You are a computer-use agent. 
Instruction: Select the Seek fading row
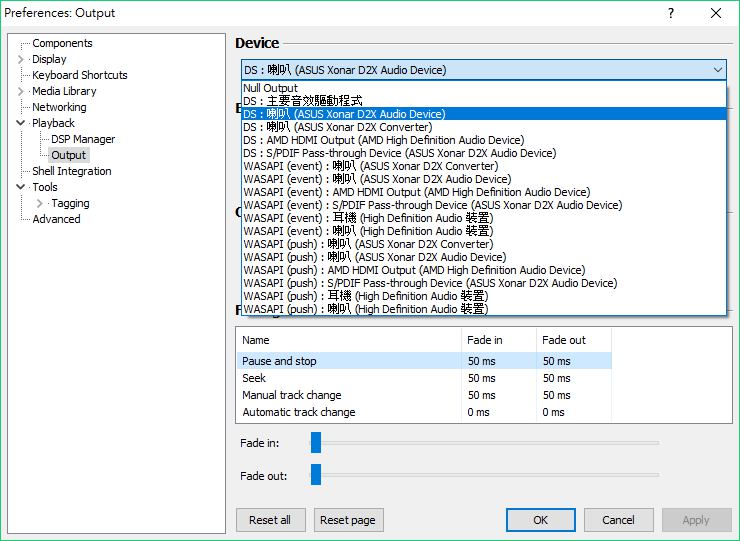tap(424, 378)
